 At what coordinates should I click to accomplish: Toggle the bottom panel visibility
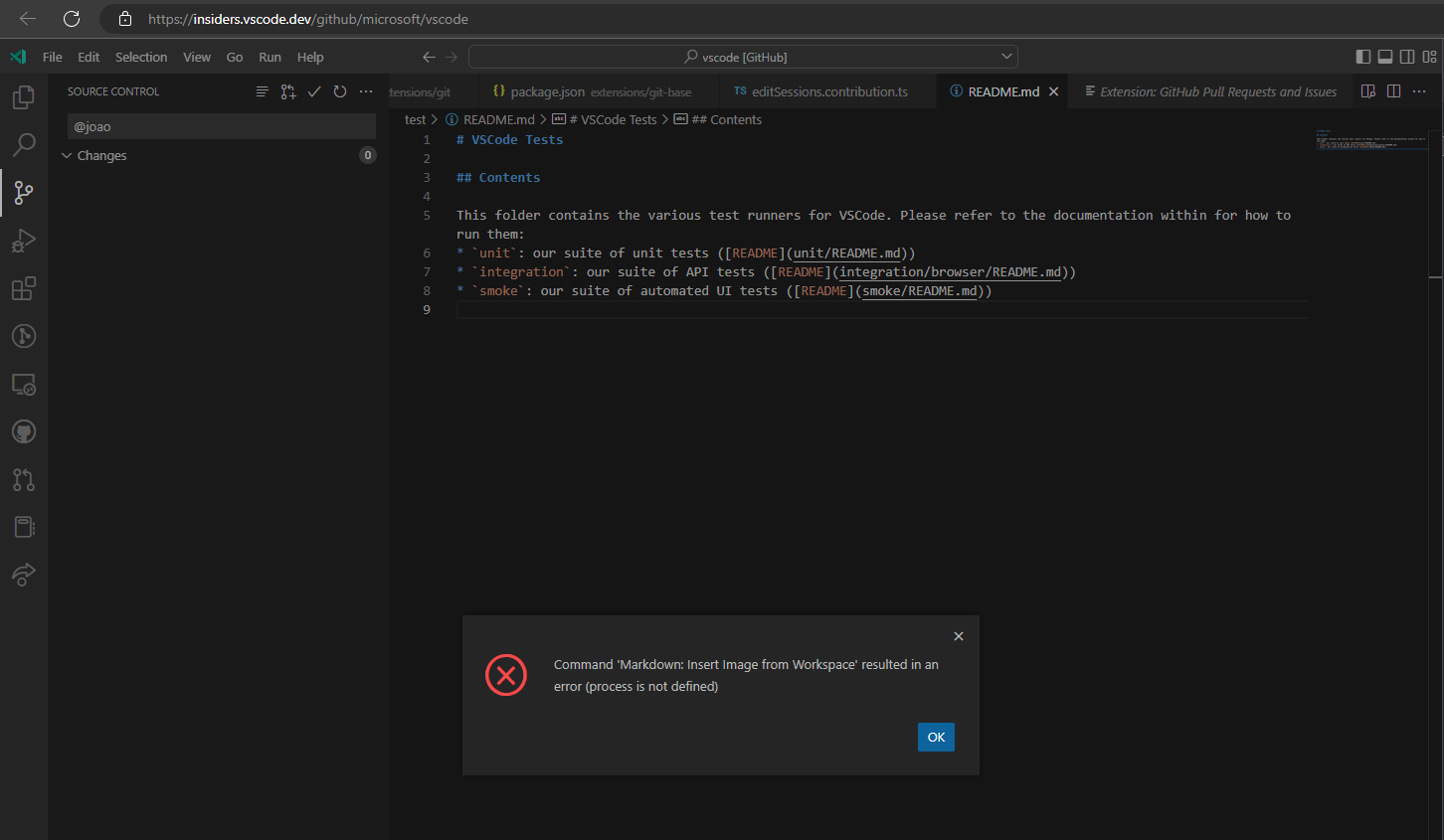tap(1384, 57)
